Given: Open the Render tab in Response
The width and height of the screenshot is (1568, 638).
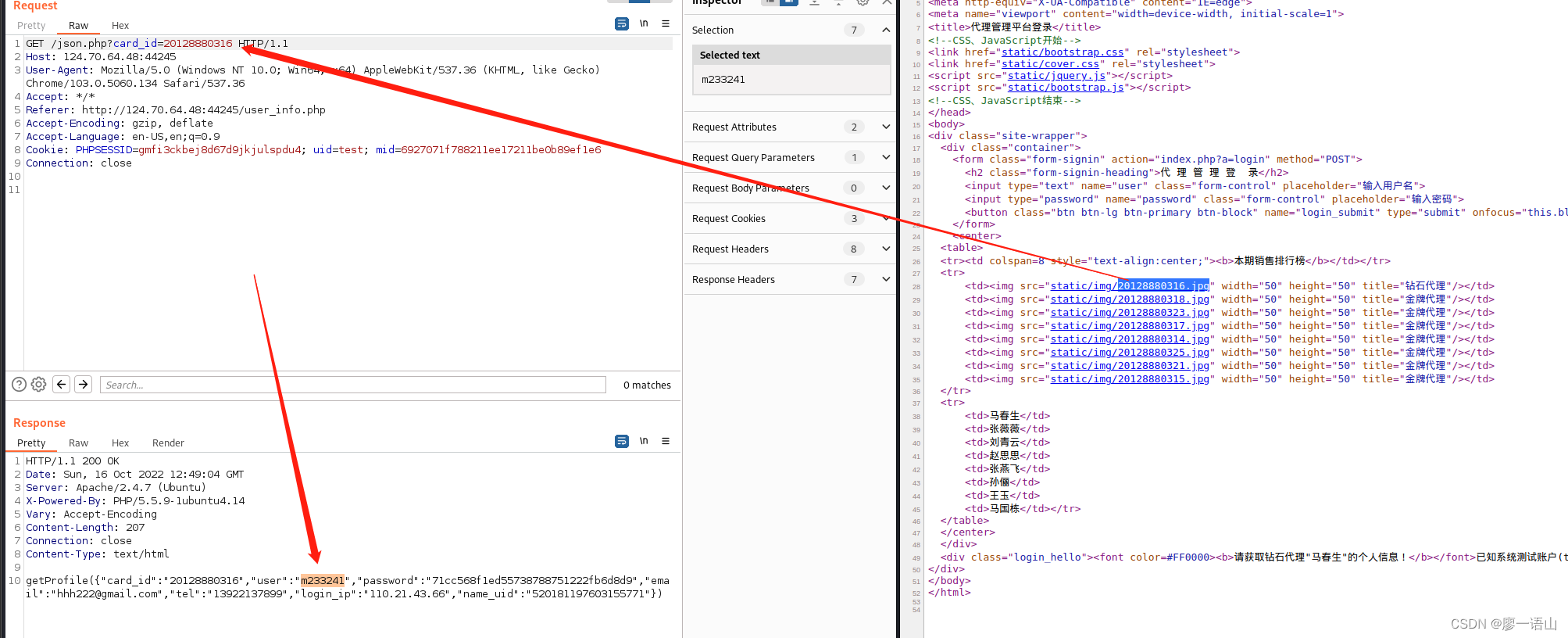Looking at the screenshot, I should [168, 443].
